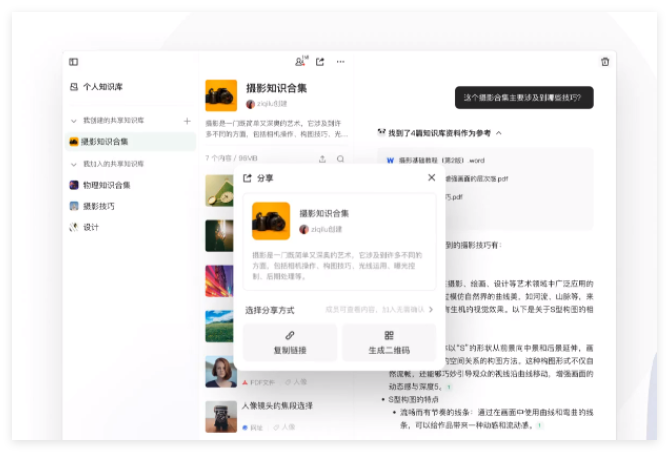Image resolution: width=669 pixels, height=452 pixels.
Task: Click the colorful lights thumbnail
Action: click(x=219, y=281)
